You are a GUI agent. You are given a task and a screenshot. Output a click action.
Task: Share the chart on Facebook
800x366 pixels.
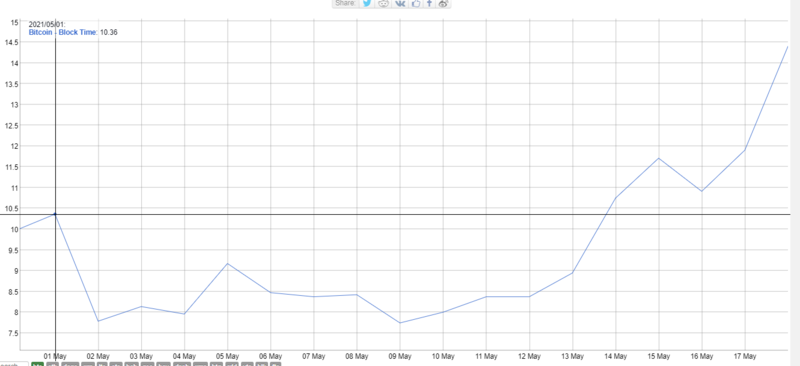429,4
